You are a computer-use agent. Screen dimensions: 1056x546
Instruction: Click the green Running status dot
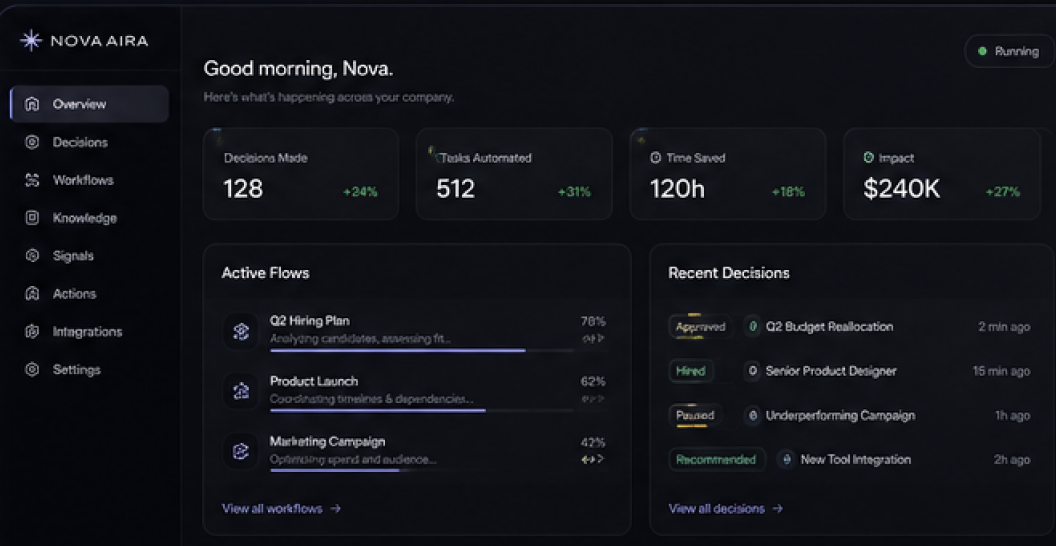[982, 51]
